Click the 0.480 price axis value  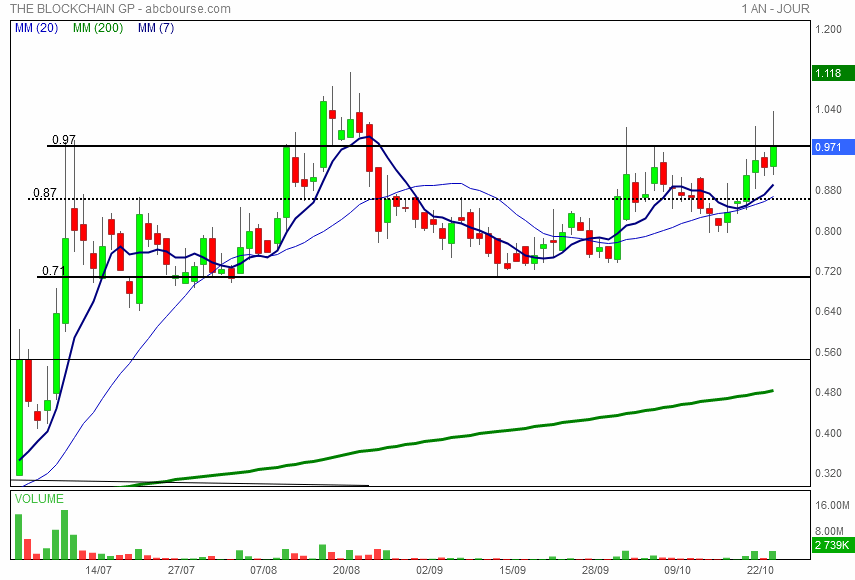click(829, 392)
